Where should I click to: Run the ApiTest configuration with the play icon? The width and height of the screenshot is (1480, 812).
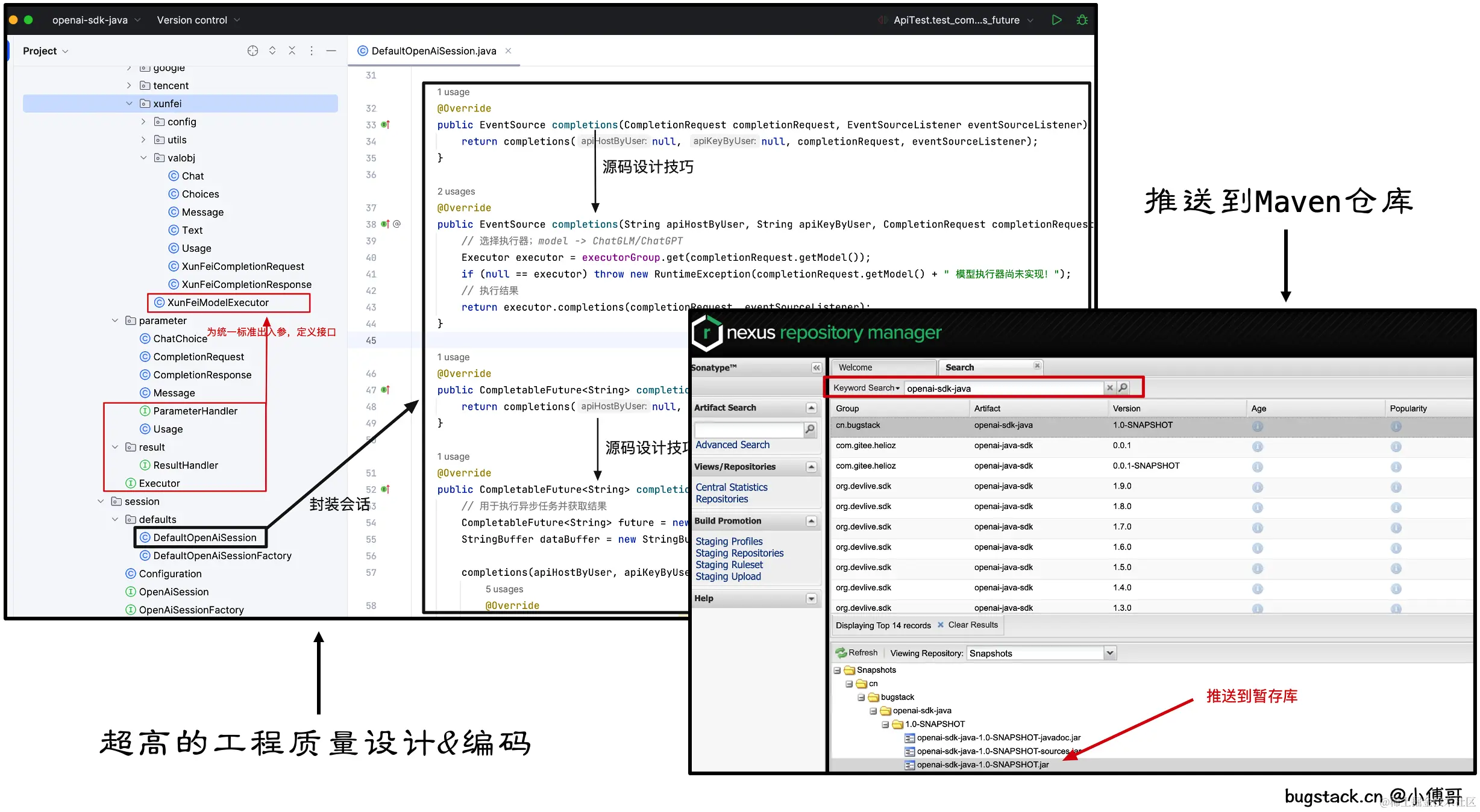click(1056, 20)
